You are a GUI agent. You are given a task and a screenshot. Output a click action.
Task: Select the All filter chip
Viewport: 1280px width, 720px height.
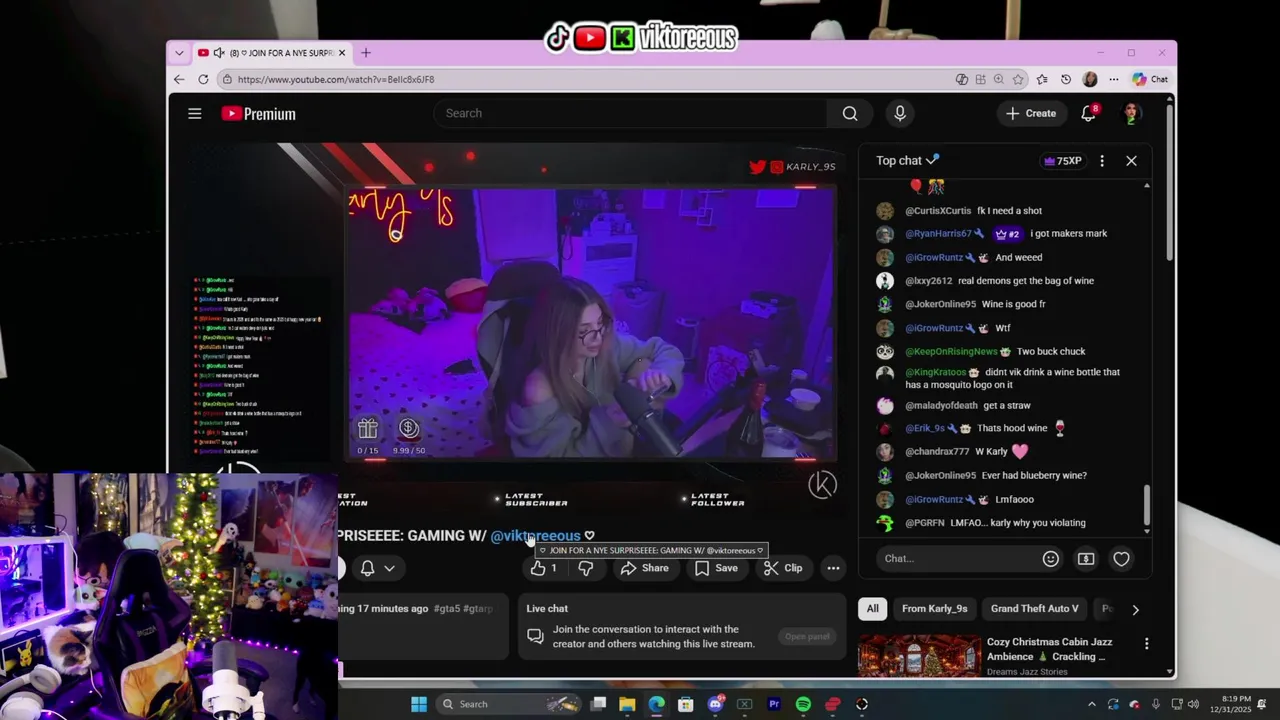[x=873, y=609]
